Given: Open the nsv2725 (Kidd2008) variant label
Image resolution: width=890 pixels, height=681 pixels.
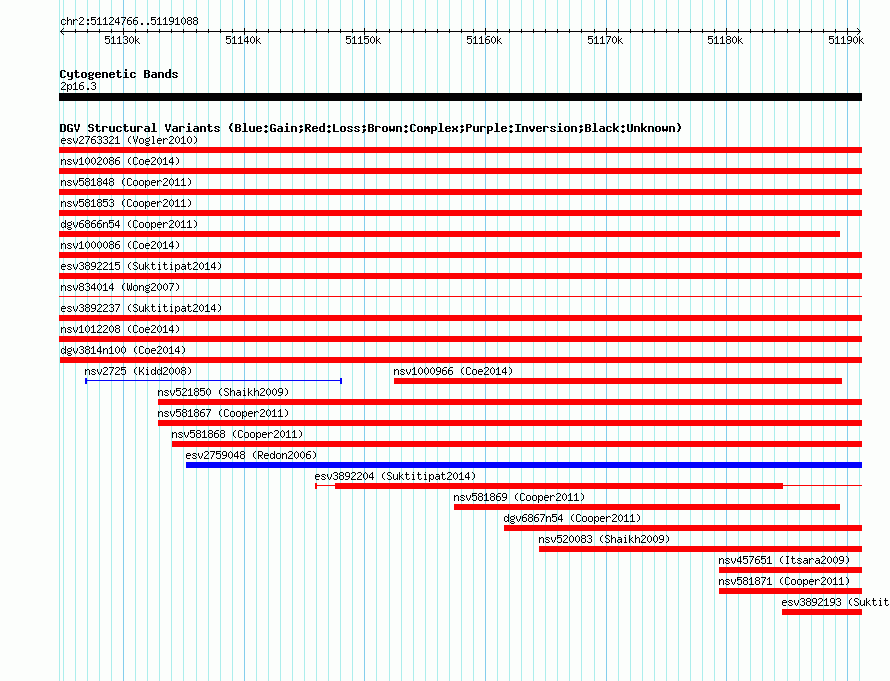Looking at the screenshot, I should click(x=138, y=371).
